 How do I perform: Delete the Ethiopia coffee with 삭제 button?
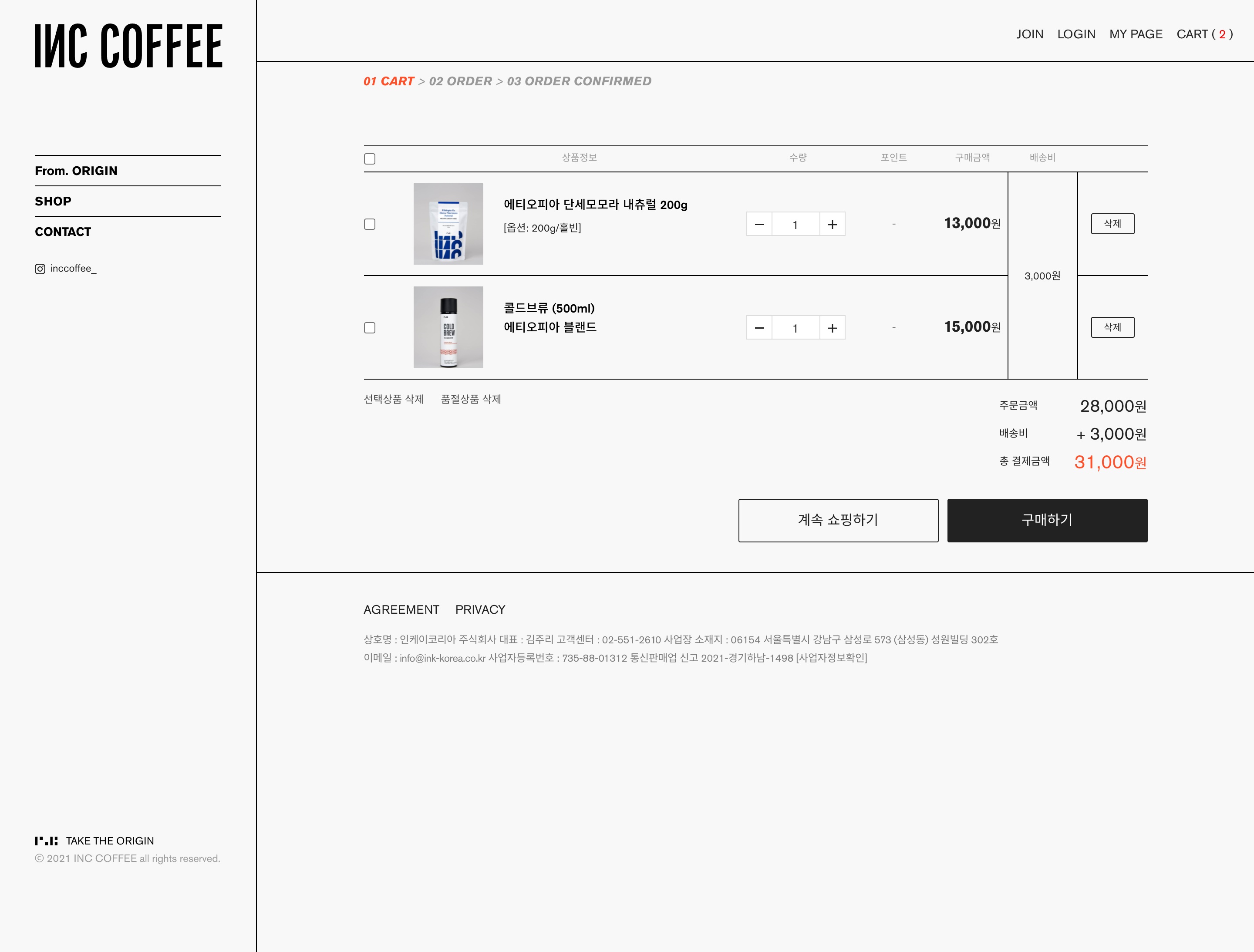coord(1112,224)
